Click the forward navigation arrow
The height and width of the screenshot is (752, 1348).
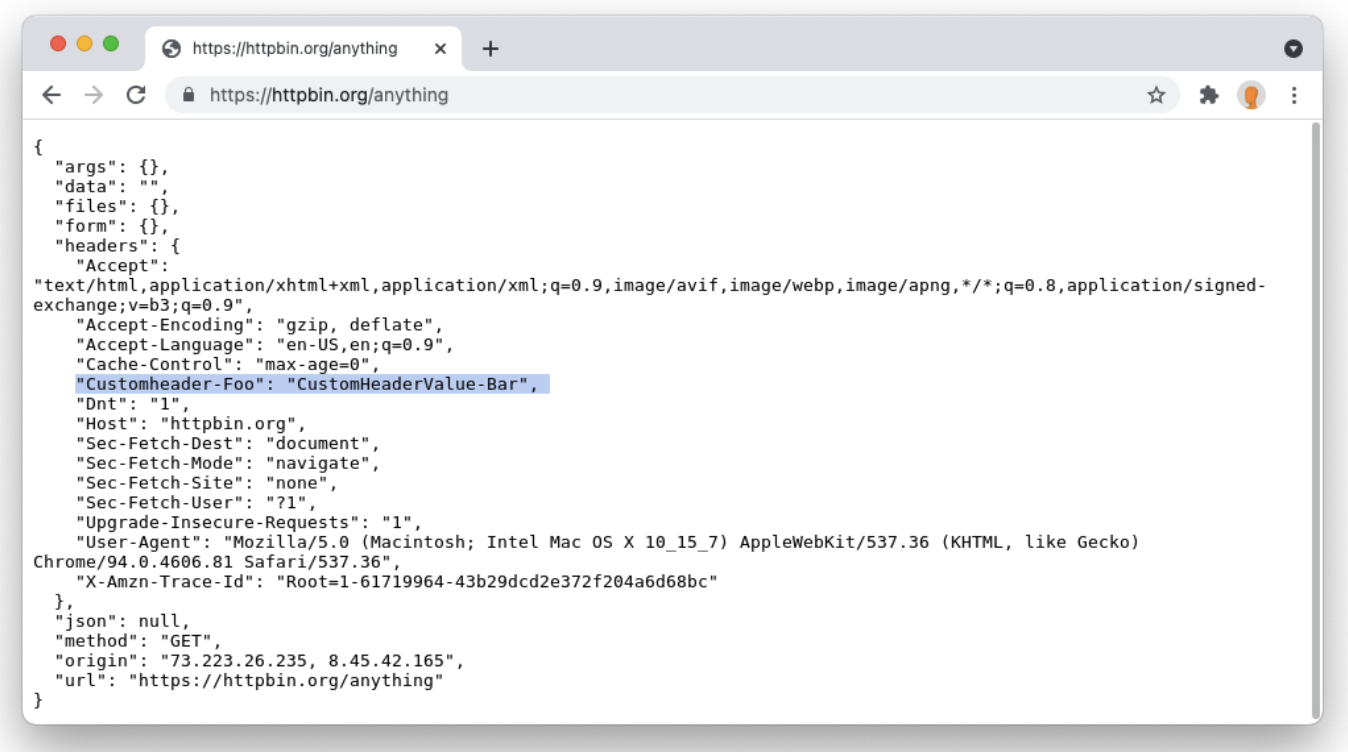(92, 95)
